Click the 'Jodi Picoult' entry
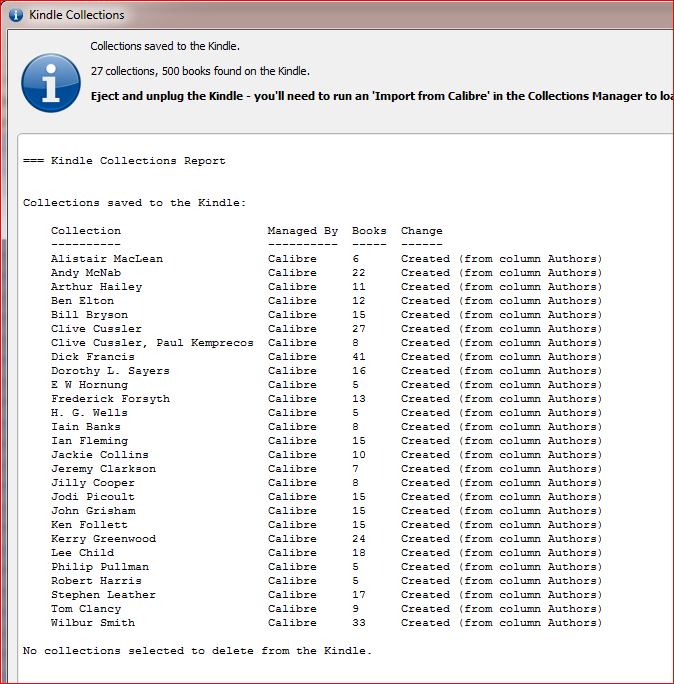 (x=93, y=496)
